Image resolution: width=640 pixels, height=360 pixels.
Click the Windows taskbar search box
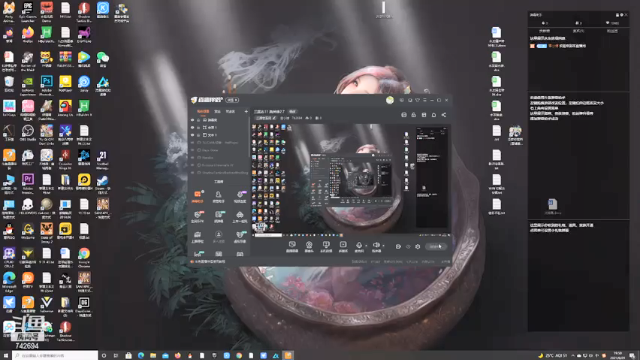click(55, 356)
